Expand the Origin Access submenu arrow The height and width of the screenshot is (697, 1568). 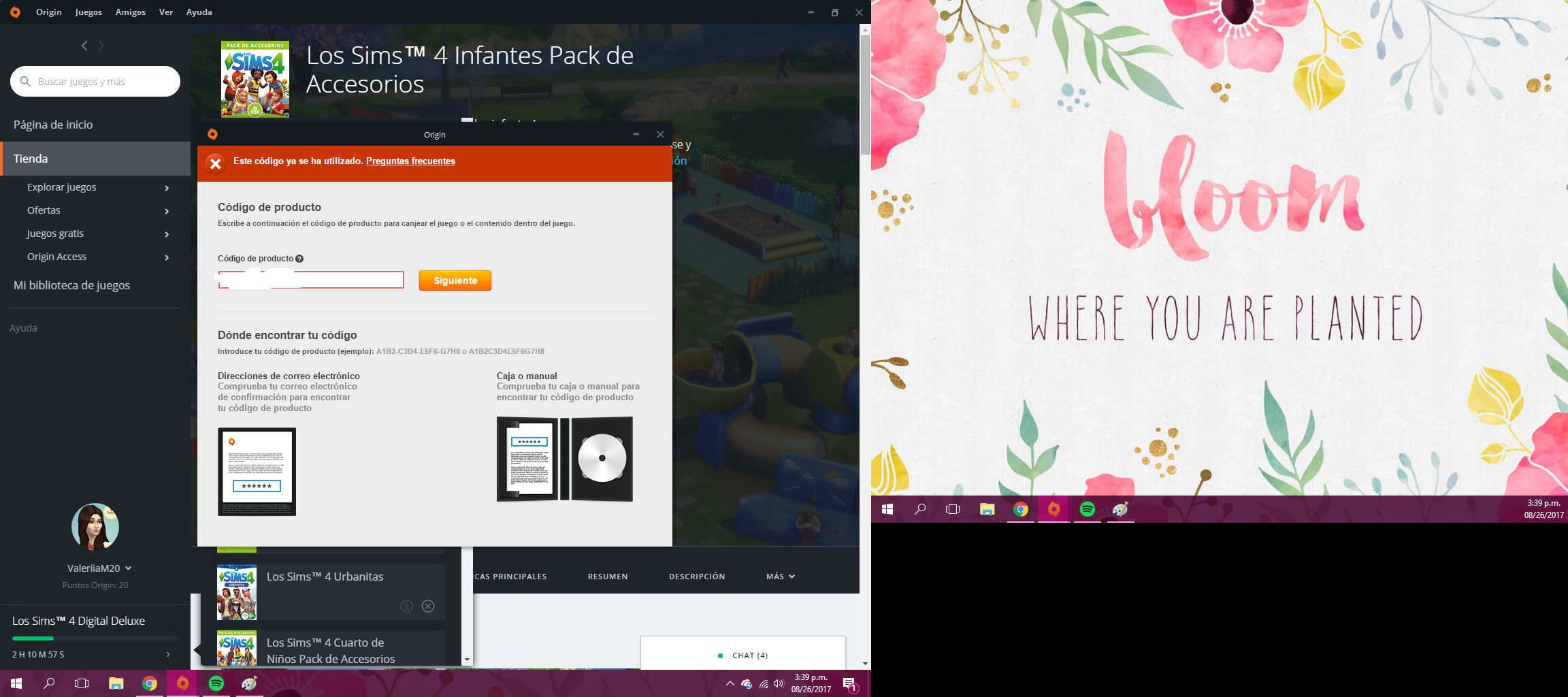167,257
